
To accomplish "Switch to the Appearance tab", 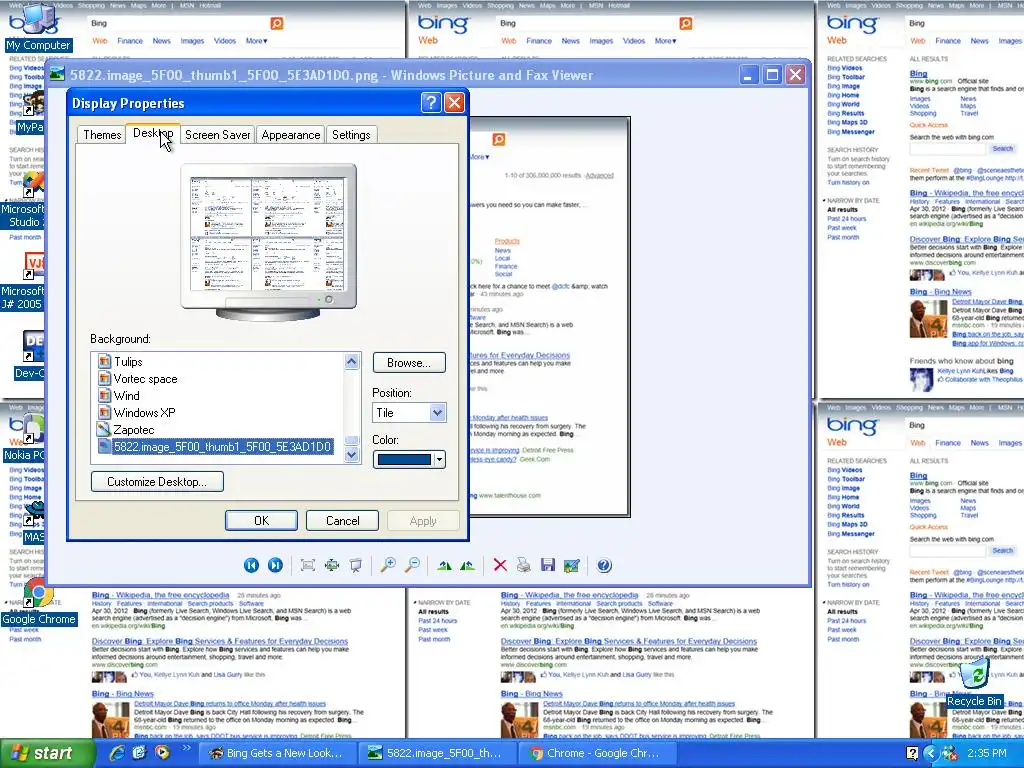I will (291, 135).
